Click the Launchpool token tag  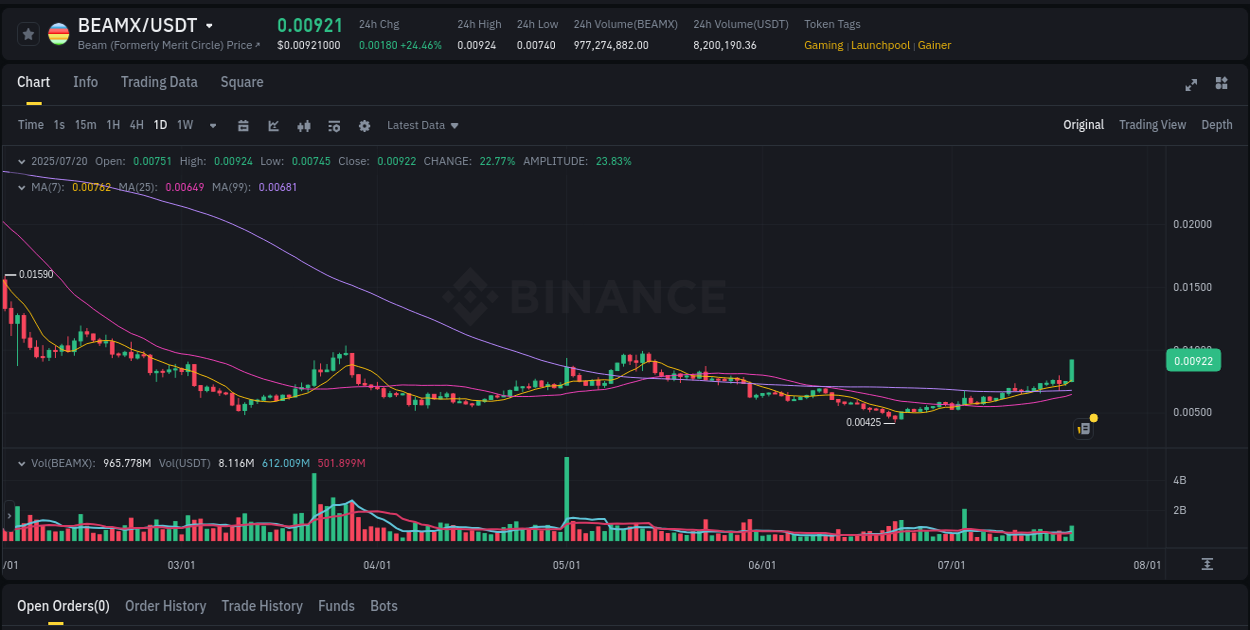coord(880,45)
